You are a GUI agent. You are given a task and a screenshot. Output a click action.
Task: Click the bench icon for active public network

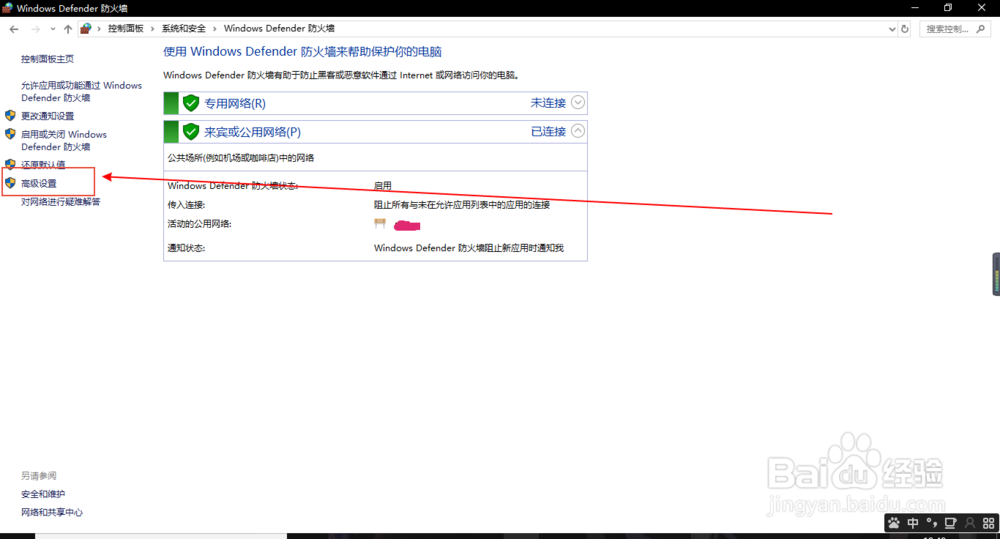(380, 223)
